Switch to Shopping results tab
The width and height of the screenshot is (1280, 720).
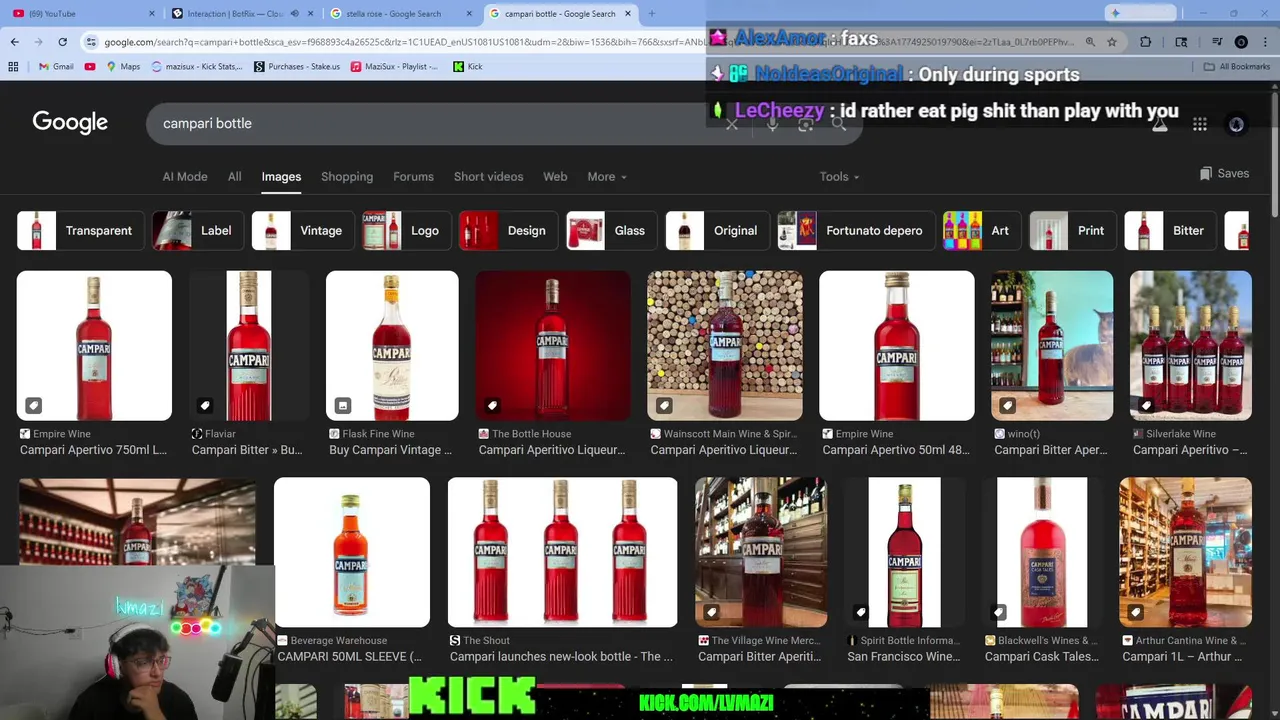tap(347, 177)
